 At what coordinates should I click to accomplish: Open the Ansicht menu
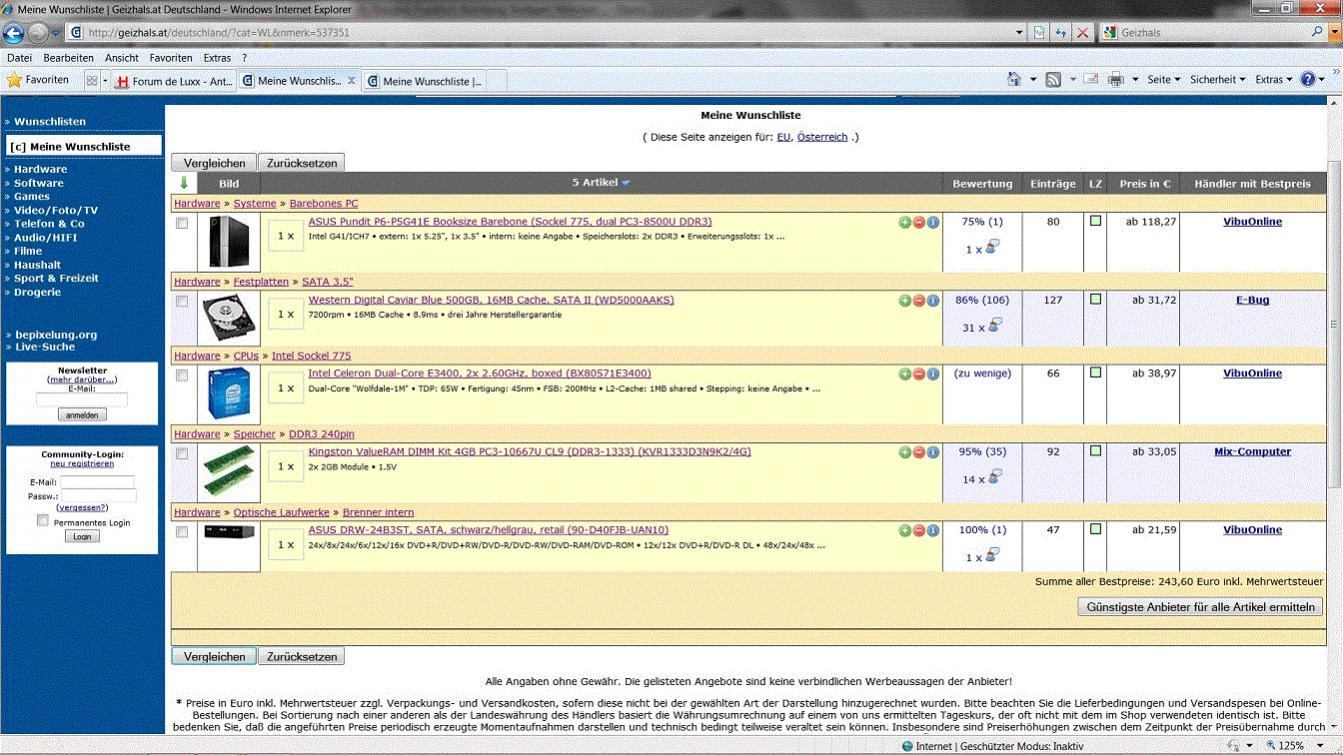pos(122,58)
